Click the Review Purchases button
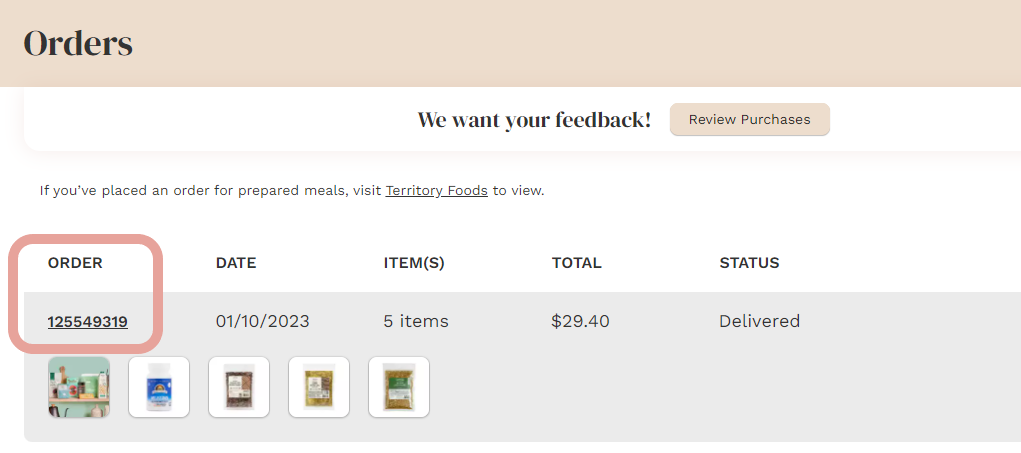The width and height of the screenshot is (1021, 453). coord(749,120)
